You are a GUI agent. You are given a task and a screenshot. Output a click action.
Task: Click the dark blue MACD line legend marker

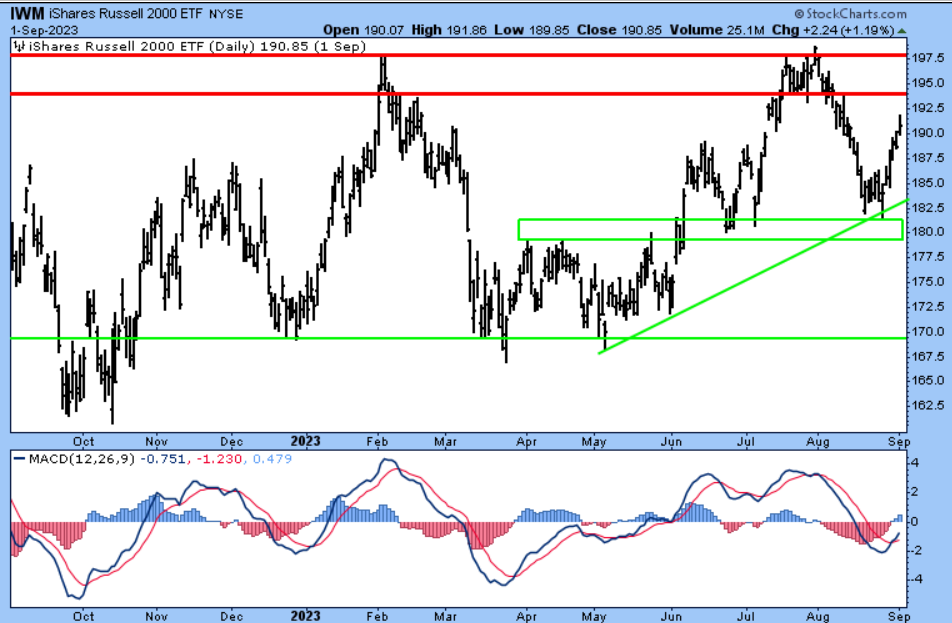(x=19, y=459)
